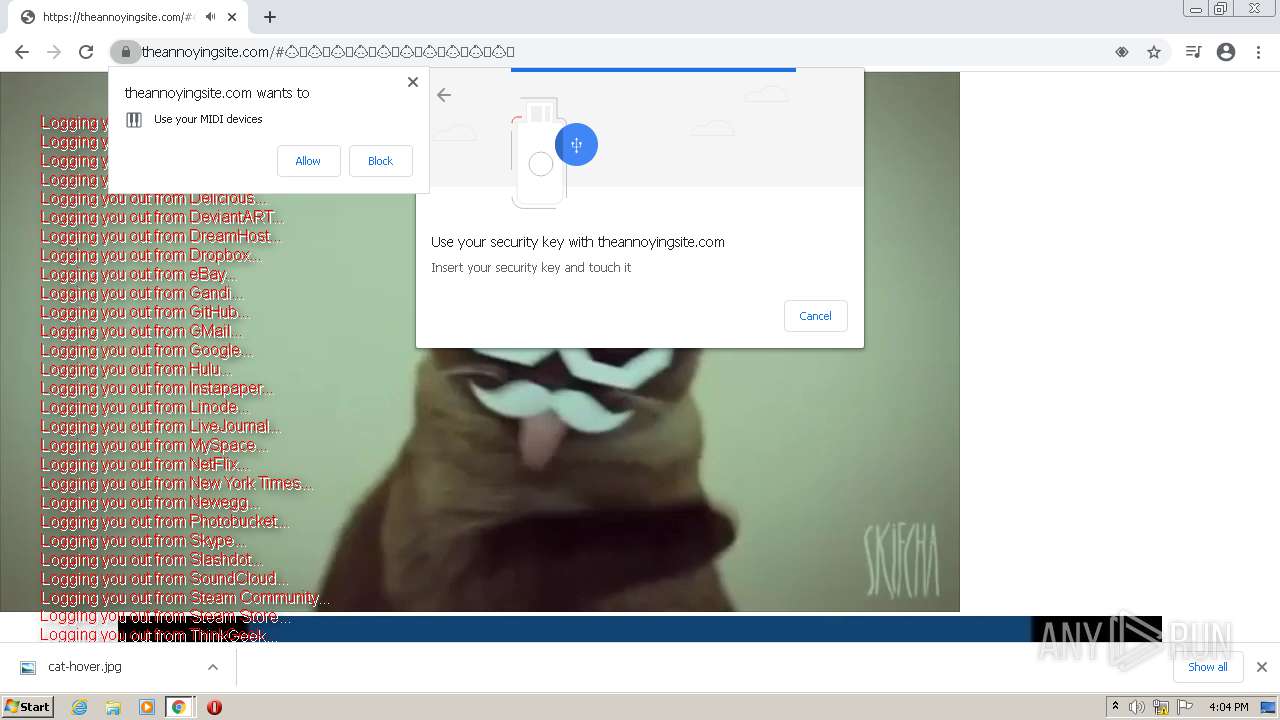Viewport: 1280px width, 720px height.
Task: Show all downloads
Action: (x=1208, y=667)
